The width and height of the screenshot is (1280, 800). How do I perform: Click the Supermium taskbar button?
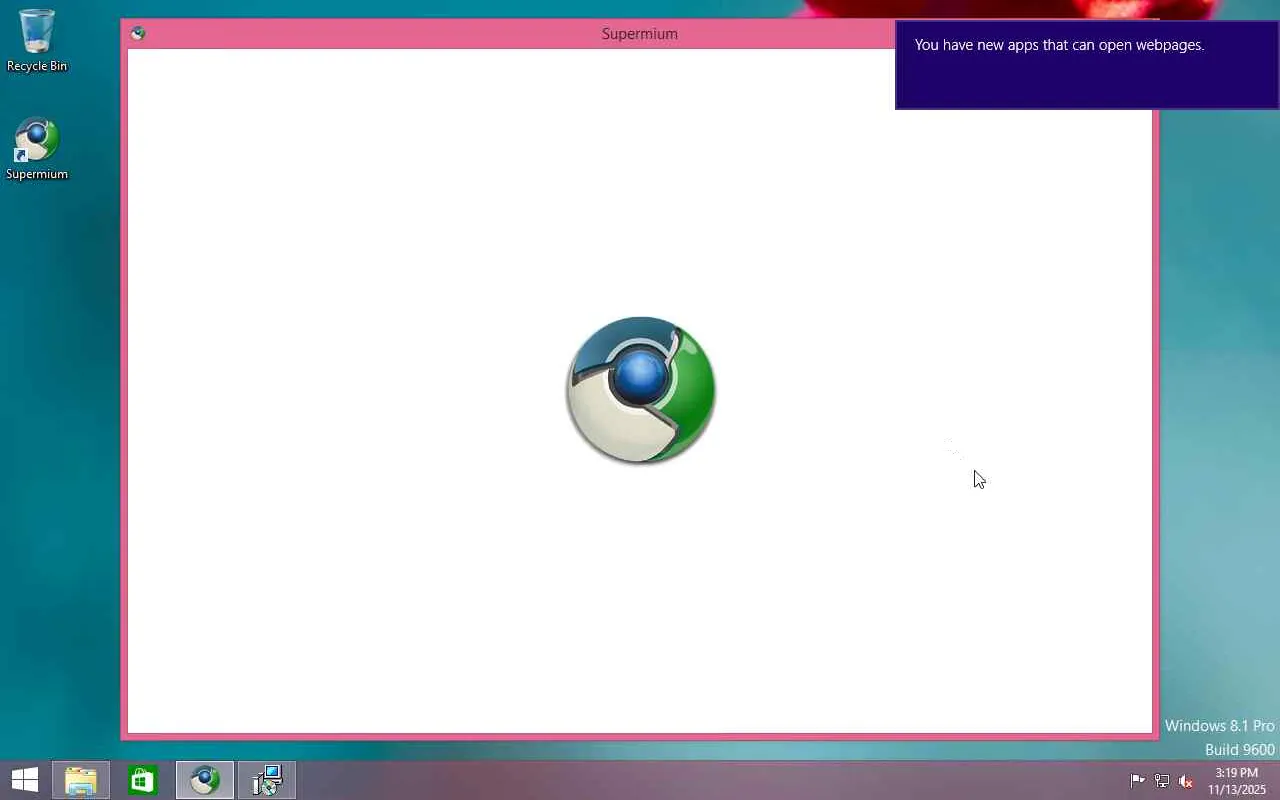pyautogui.click(x=205, y=780)
